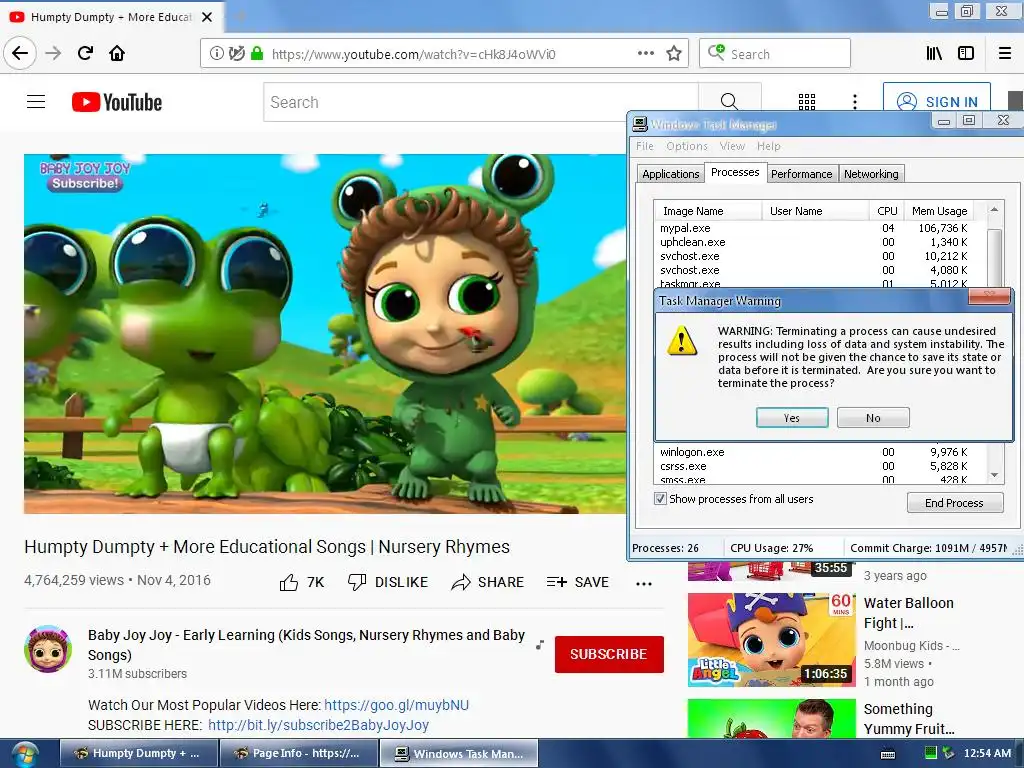Sort processes by Mem Usage column
The height and width of the screenshot is (768, 1024).
click(x=938, y=211)
